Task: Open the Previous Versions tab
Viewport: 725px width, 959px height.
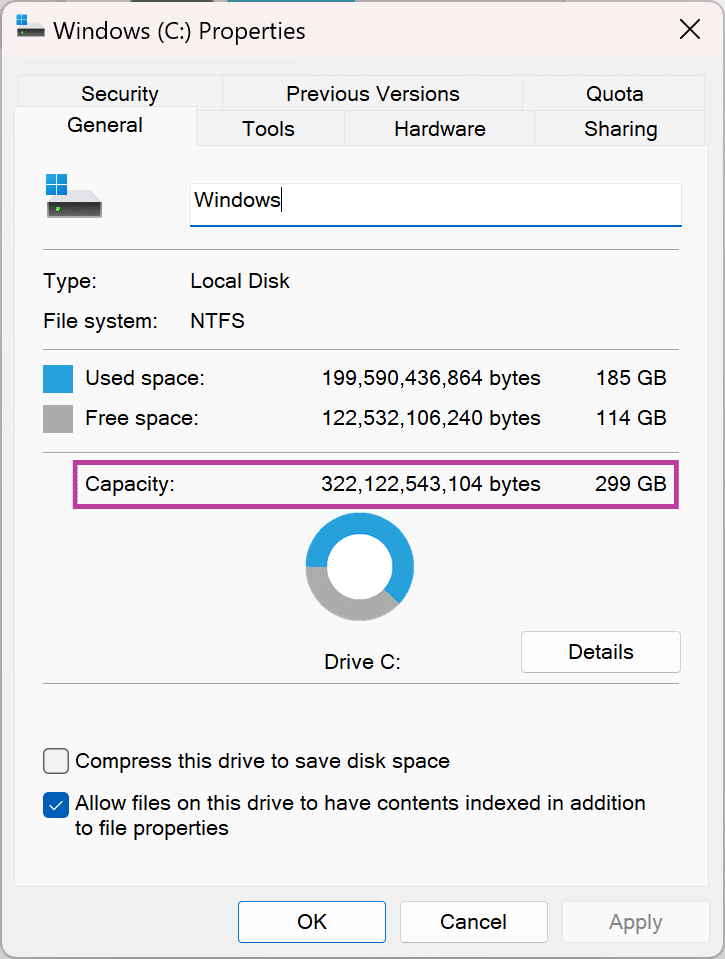Action: point(373,94)
